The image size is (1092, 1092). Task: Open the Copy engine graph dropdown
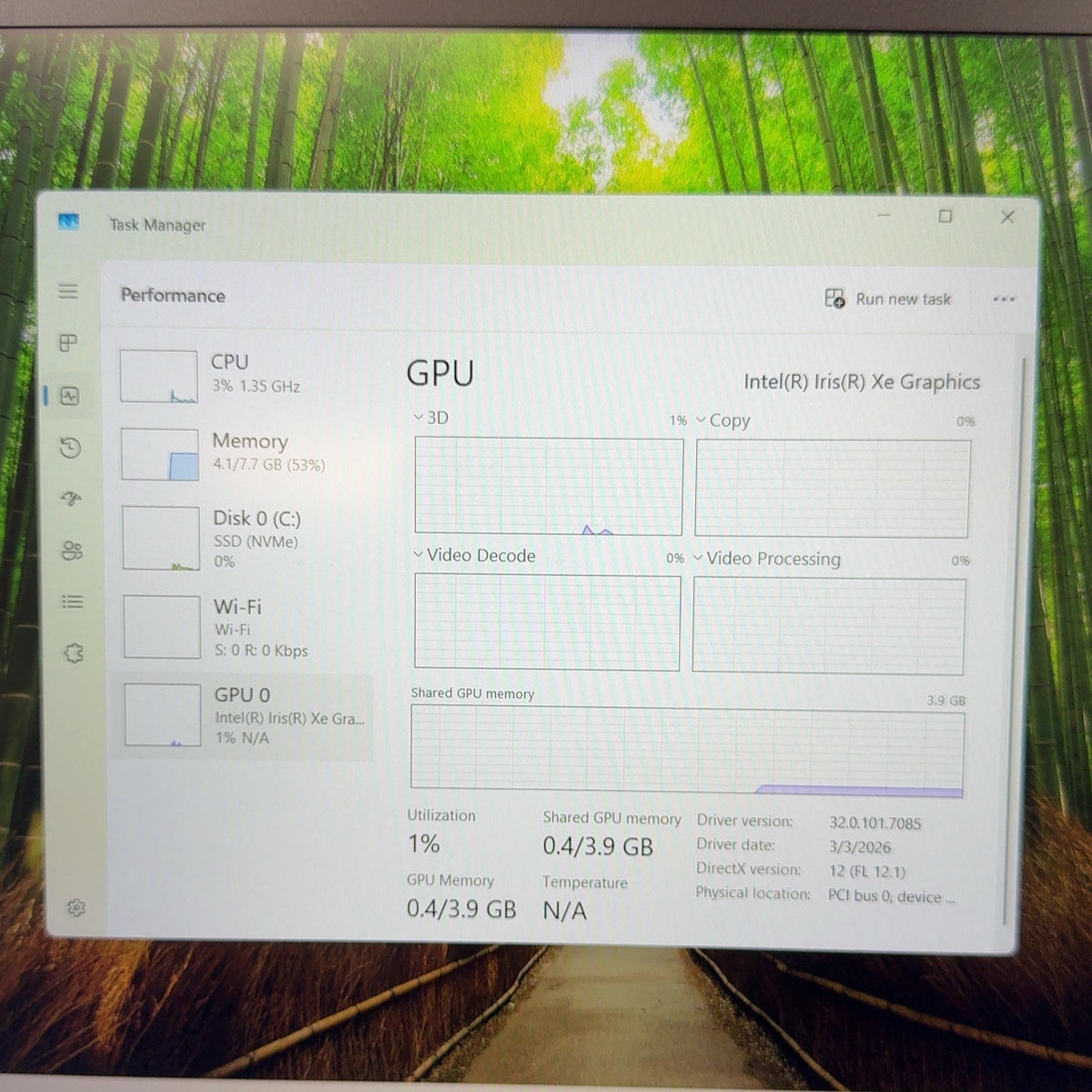pyautogui.click(x=702, y=420)
